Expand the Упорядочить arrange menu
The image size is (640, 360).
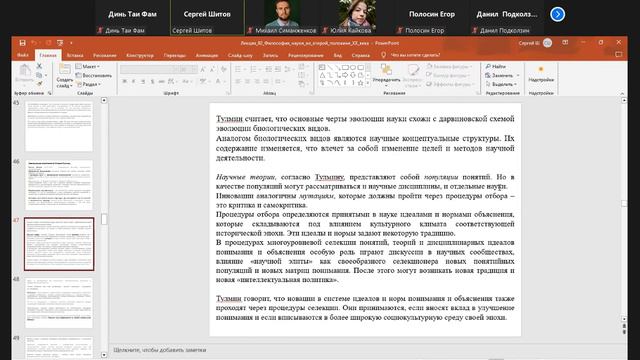(x=386, y=76)
